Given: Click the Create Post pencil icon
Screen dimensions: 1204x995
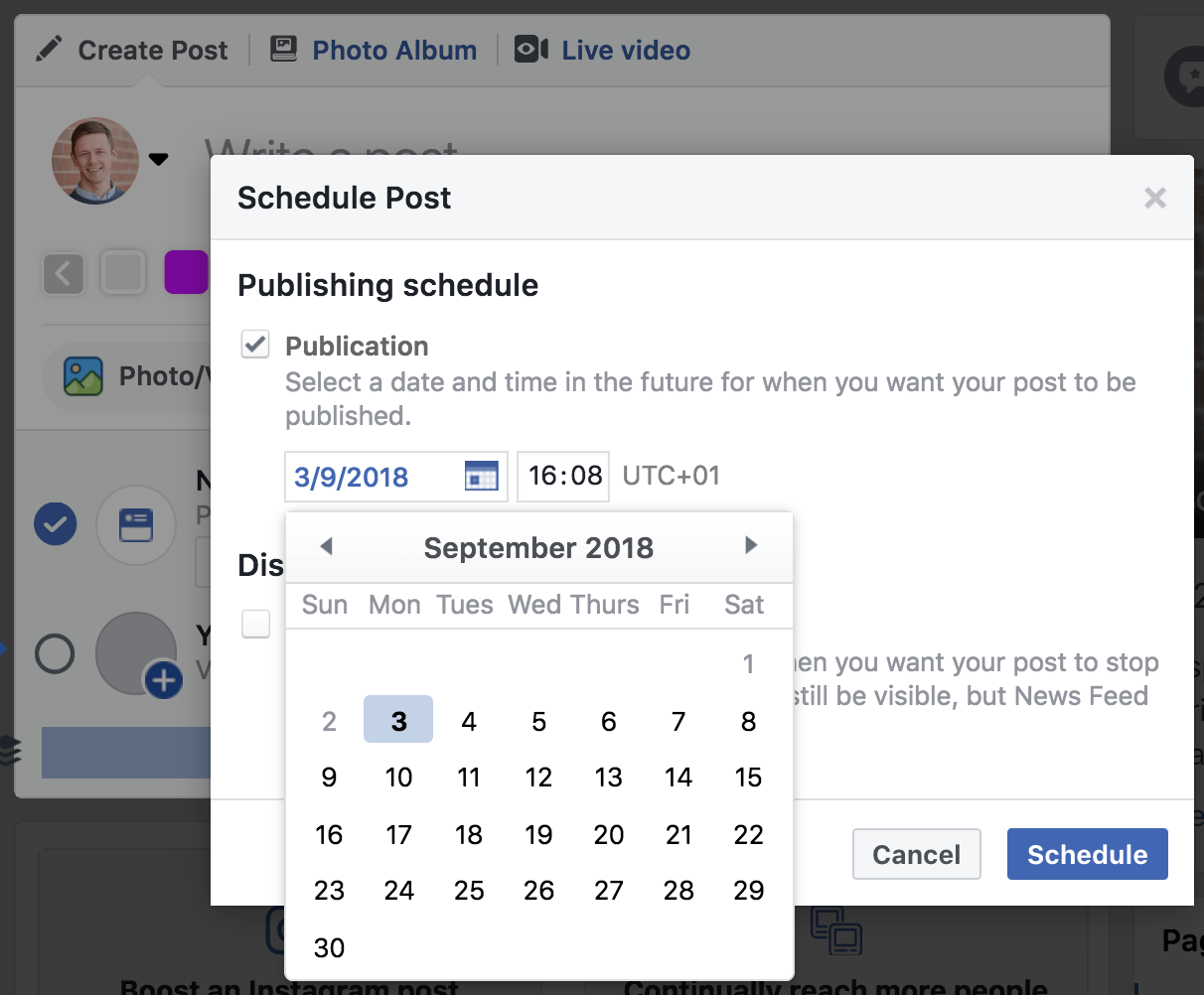Looking at the screenshot, I should coord(49,49).
